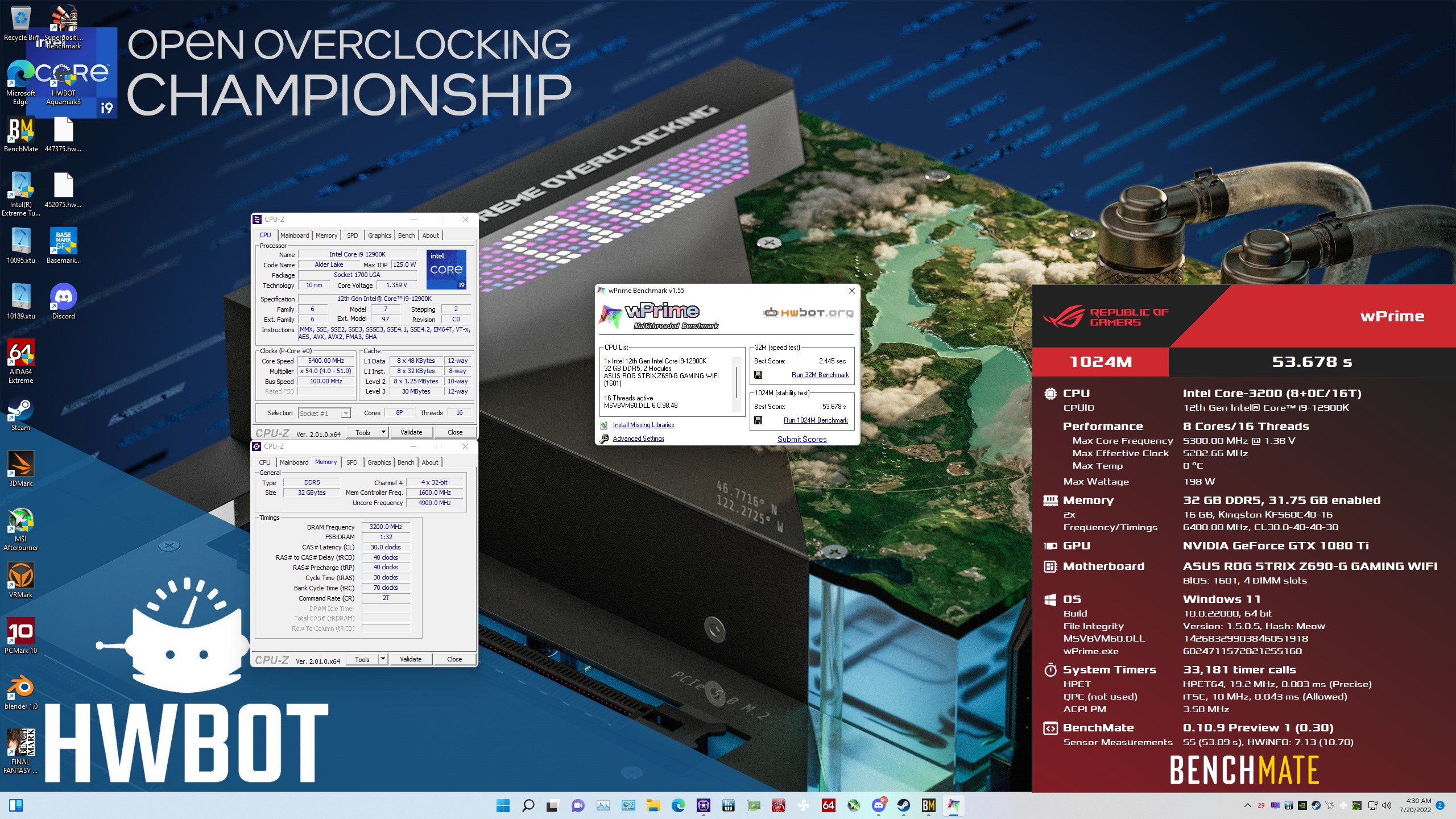Open Tools dropdown arrow in Memory tab window
1456x819 pixels.
click(x=383, y=659)
